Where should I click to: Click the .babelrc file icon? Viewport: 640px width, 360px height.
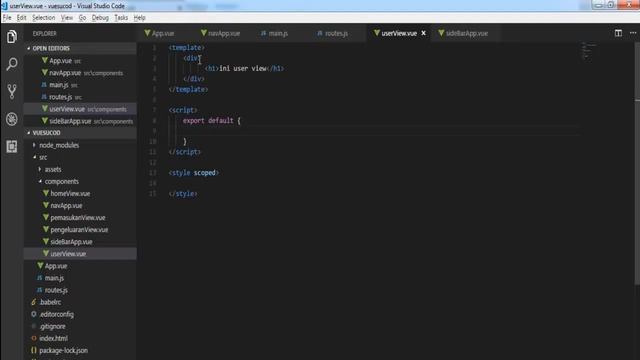[x=34, y=302]
